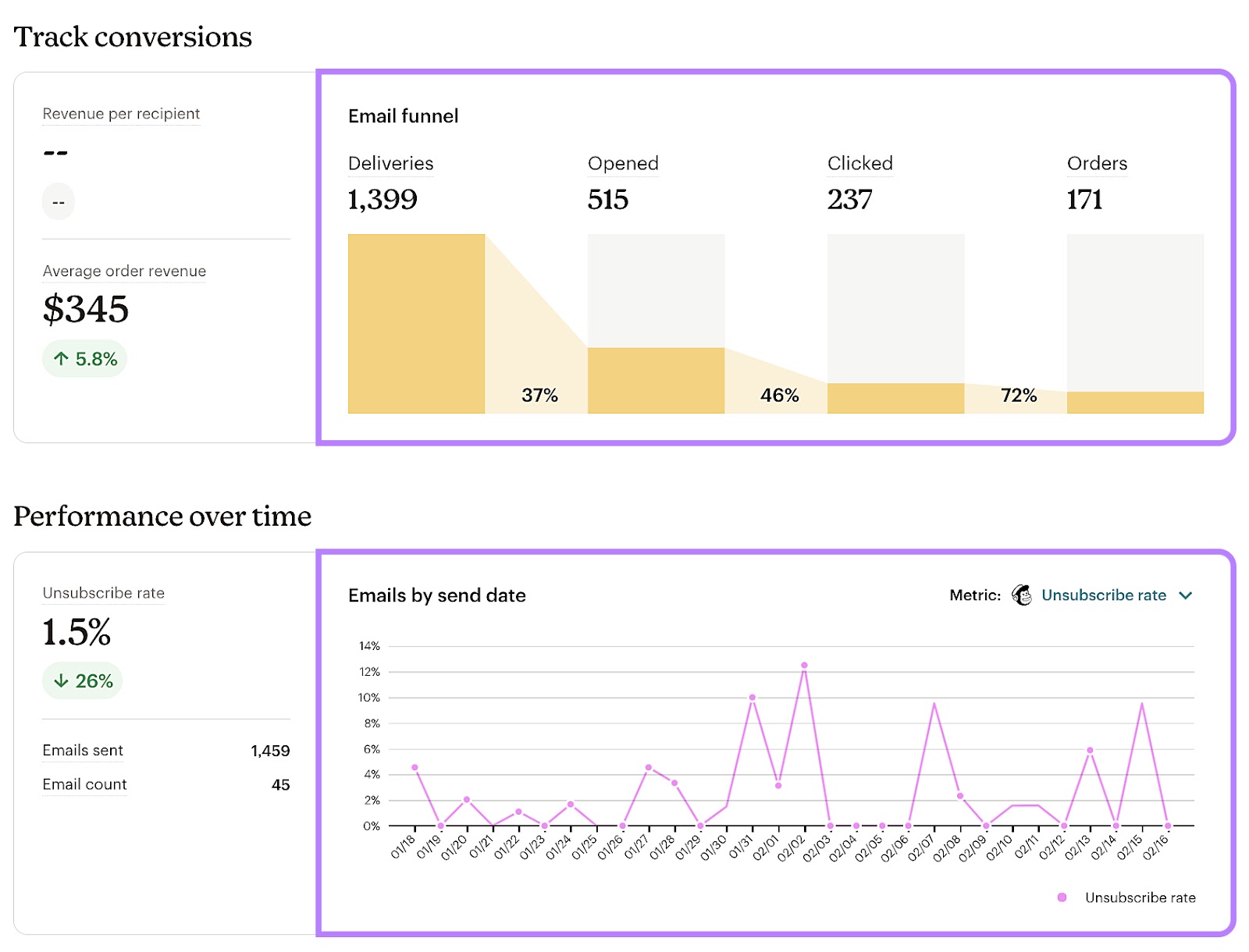Click the Revenue per recipient label
1249x952 pixels.
tap(121, 114)
